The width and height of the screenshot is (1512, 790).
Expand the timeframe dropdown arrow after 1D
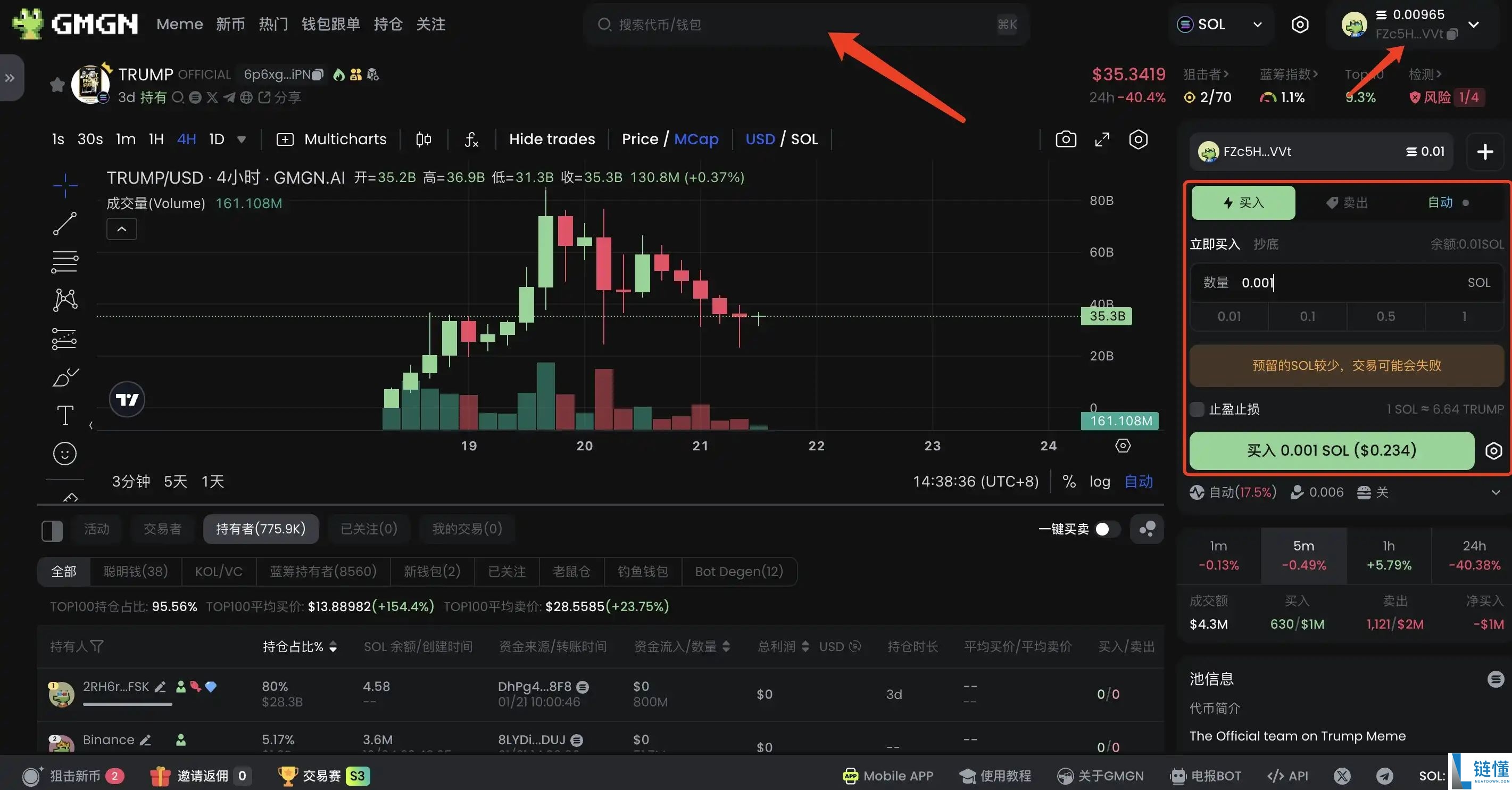241,140
